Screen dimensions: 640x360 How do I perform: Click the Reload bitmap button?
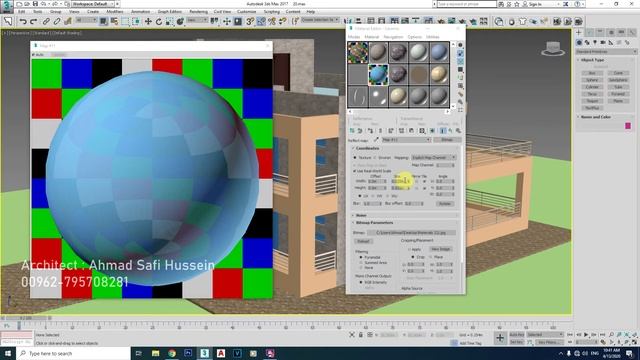363,242
